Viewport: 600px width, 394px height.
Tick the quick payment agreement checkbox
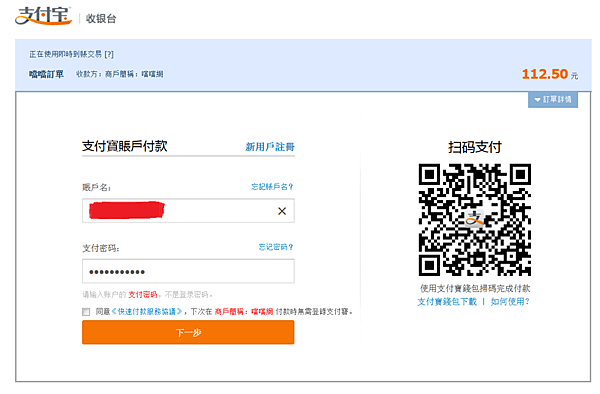[86, 312]
